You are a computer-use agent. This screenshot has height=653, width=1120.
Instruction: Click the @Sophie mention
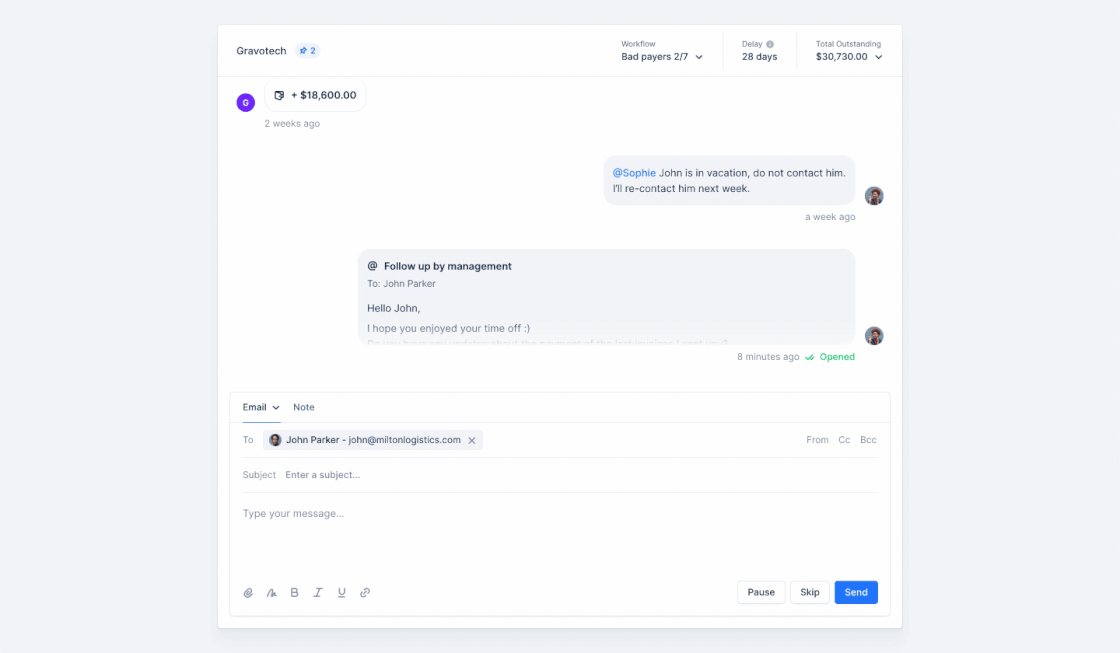(634, 173)
